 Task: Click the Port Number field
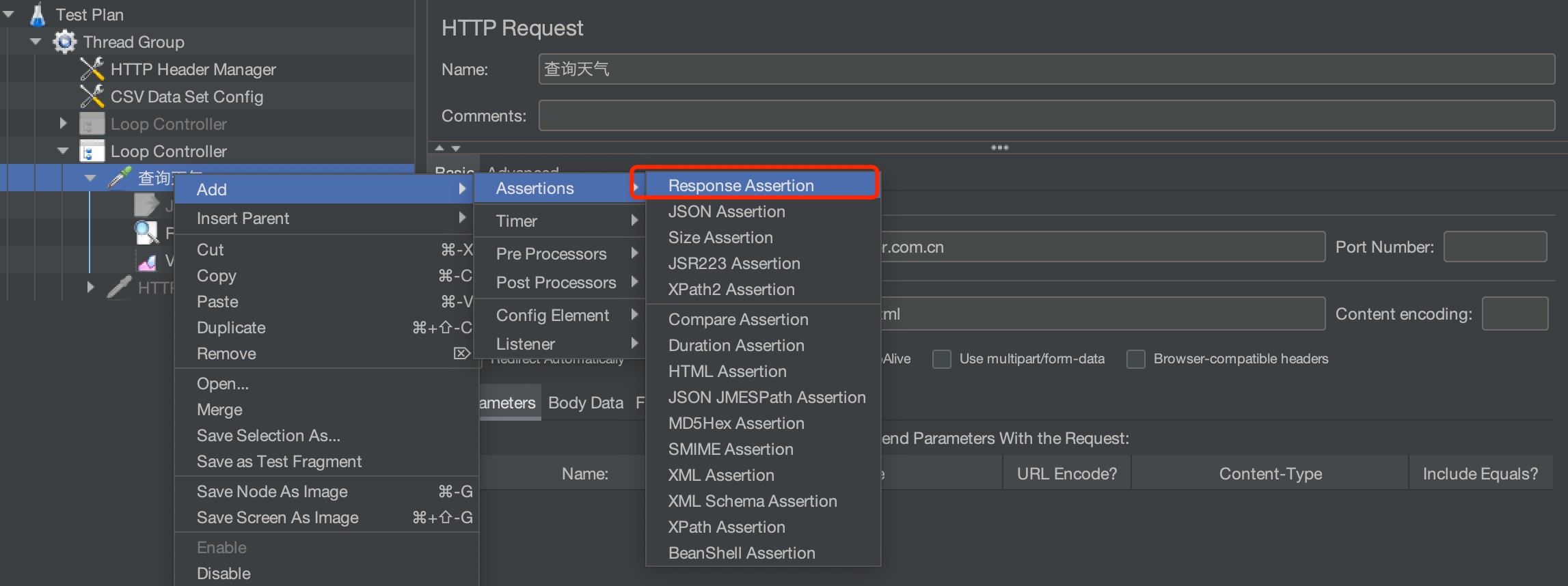[1495, 247]
